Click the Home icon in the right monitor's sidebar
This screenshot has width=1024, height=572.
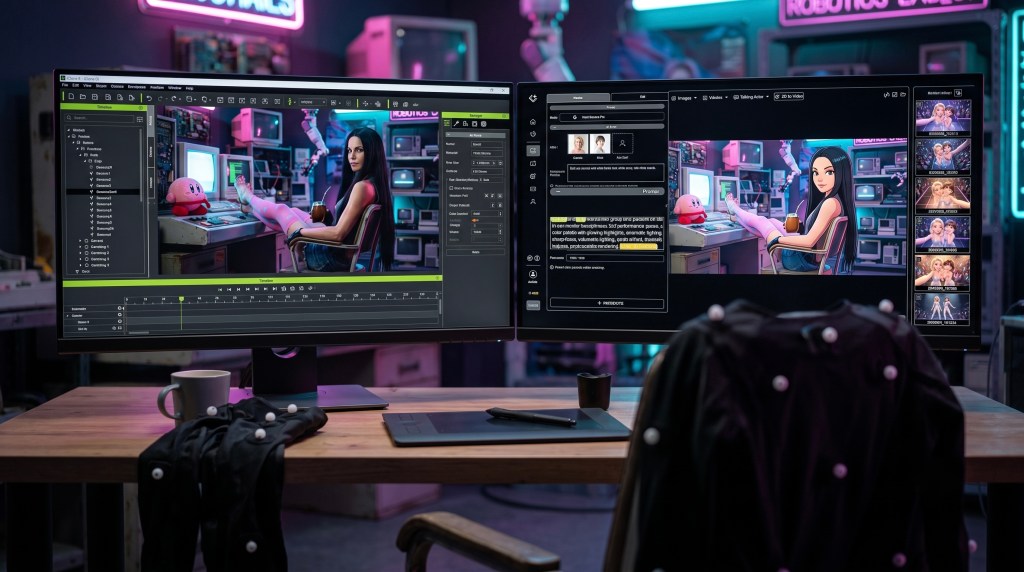coord(533,121)
